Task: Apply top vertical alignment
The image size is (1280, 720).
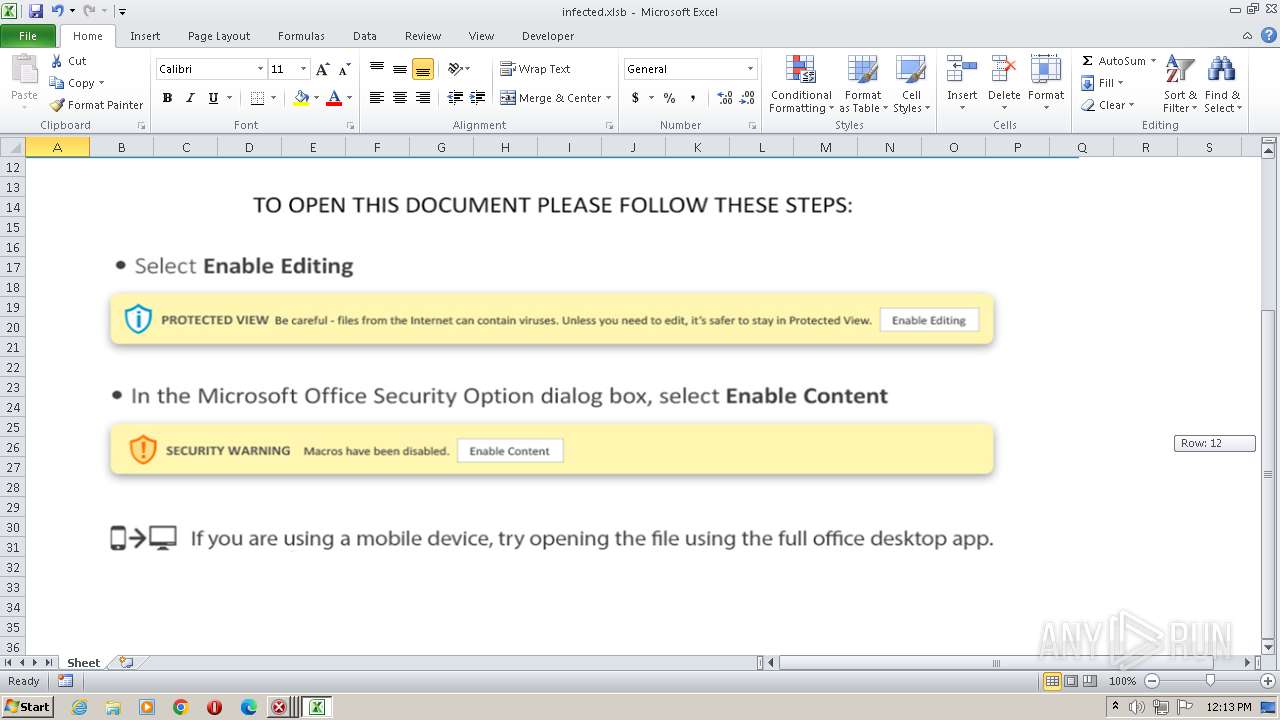Action: 377,69
